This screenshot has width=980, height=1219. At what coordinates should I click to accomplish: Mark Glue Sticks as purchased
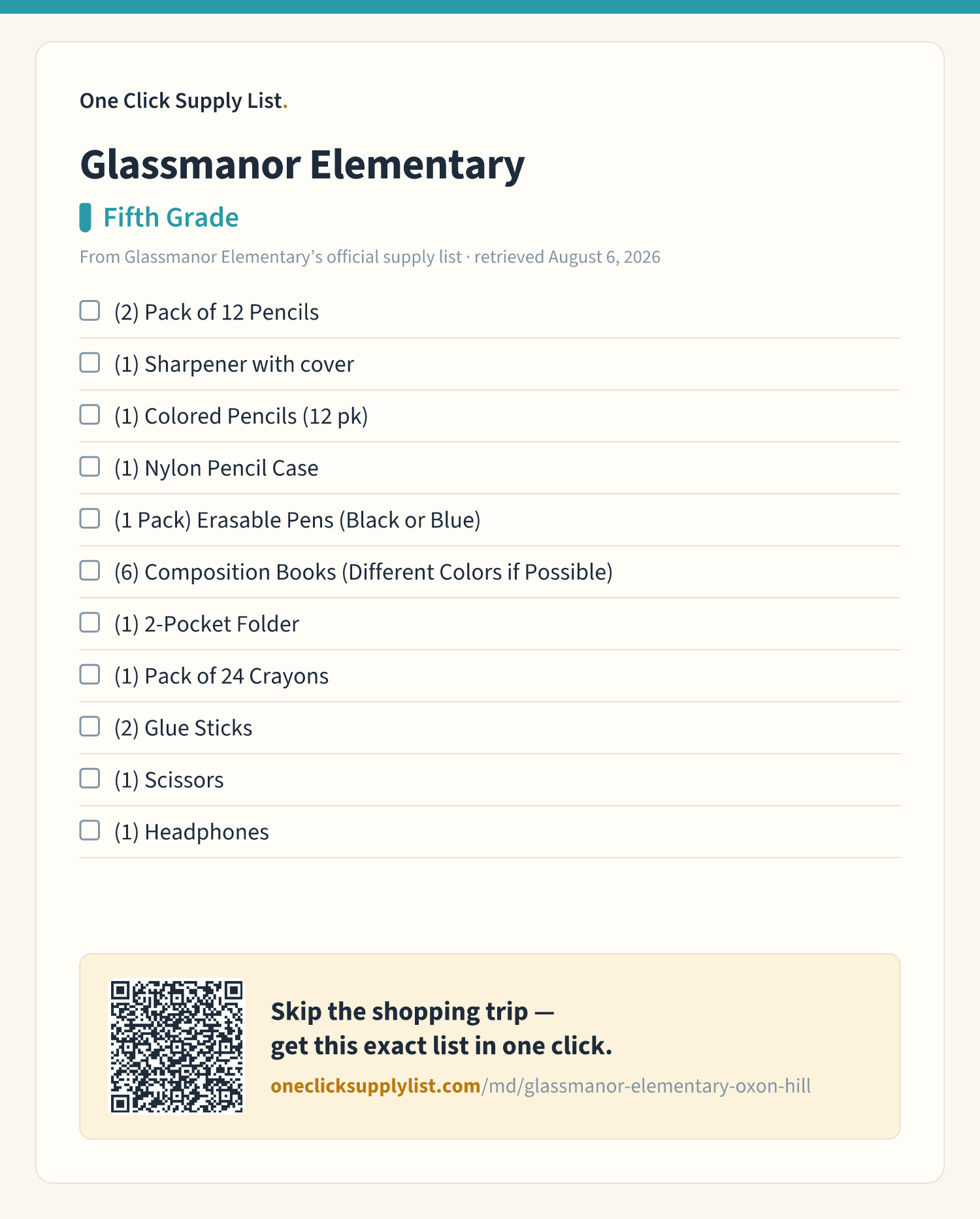pyautogui.click(x=90, y=726)
